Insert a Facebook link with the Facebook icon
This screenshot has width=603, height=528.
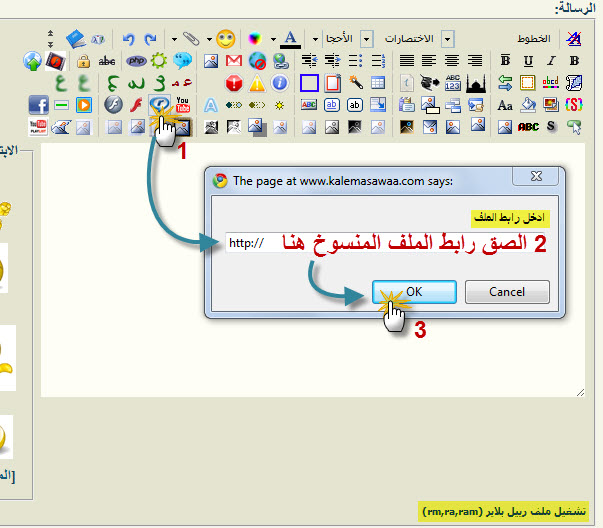tap(38, 105)
